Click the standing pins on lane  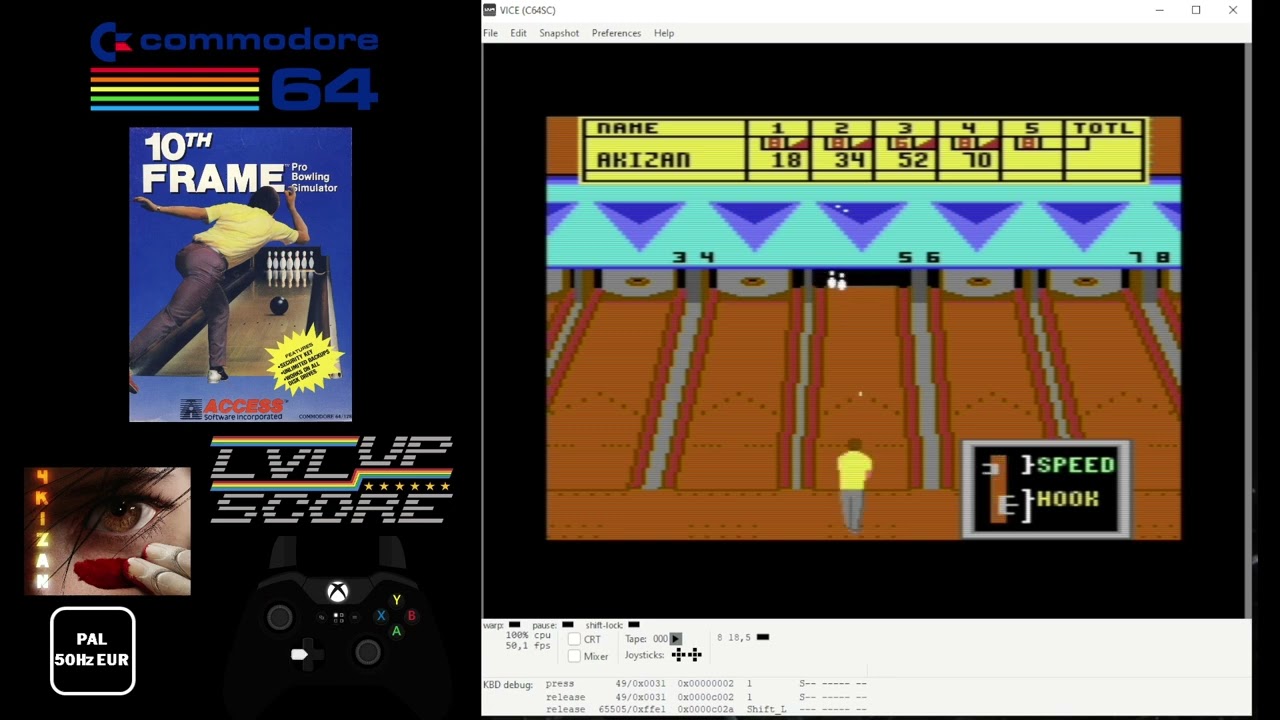click(x=837, y=281)
